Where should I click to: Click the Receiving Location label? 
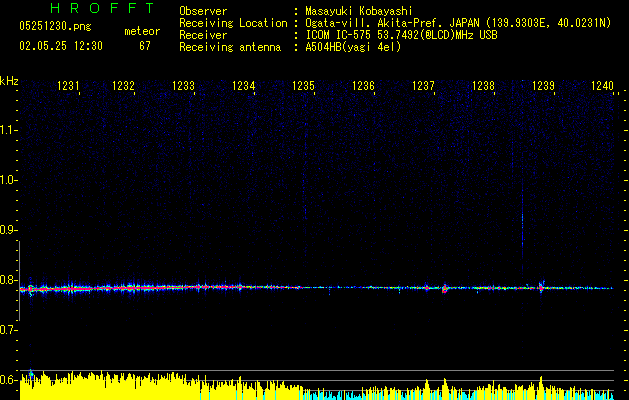[x=233, y=23]
